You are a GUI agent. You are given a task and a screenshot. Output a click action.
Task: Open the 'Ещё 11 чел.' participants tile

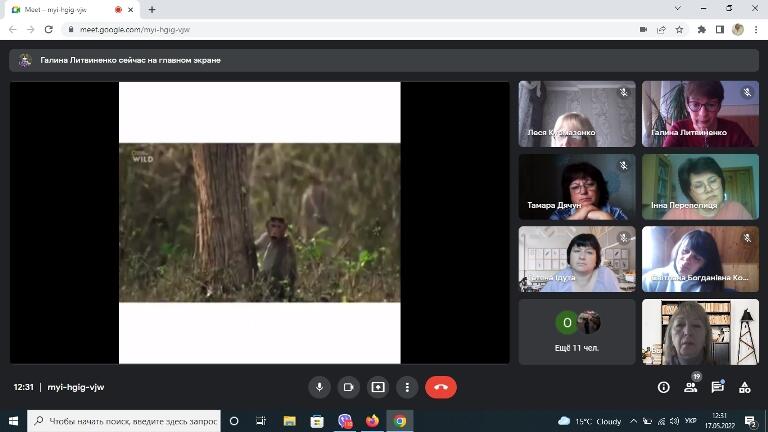click(x=577, y=332)
